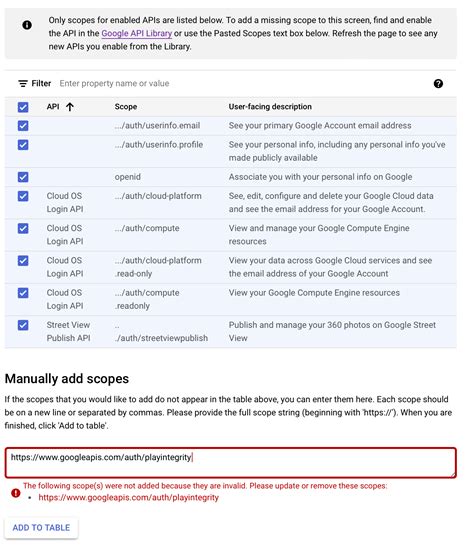Sort by the Scope column header
Image resolution: width=474 pixels, height=551 pixels.
click(x=126, y=107)
